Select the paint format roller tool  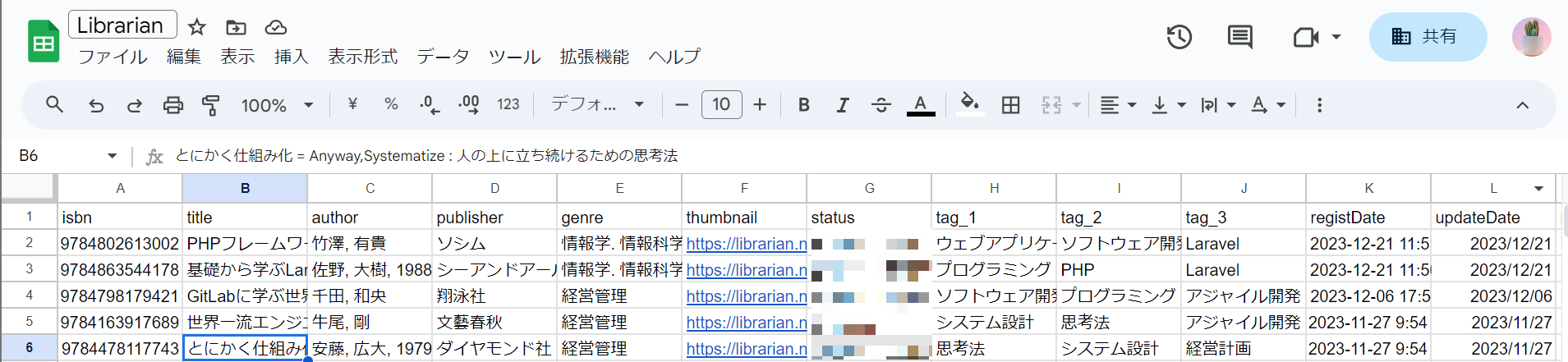coord(211,105)
